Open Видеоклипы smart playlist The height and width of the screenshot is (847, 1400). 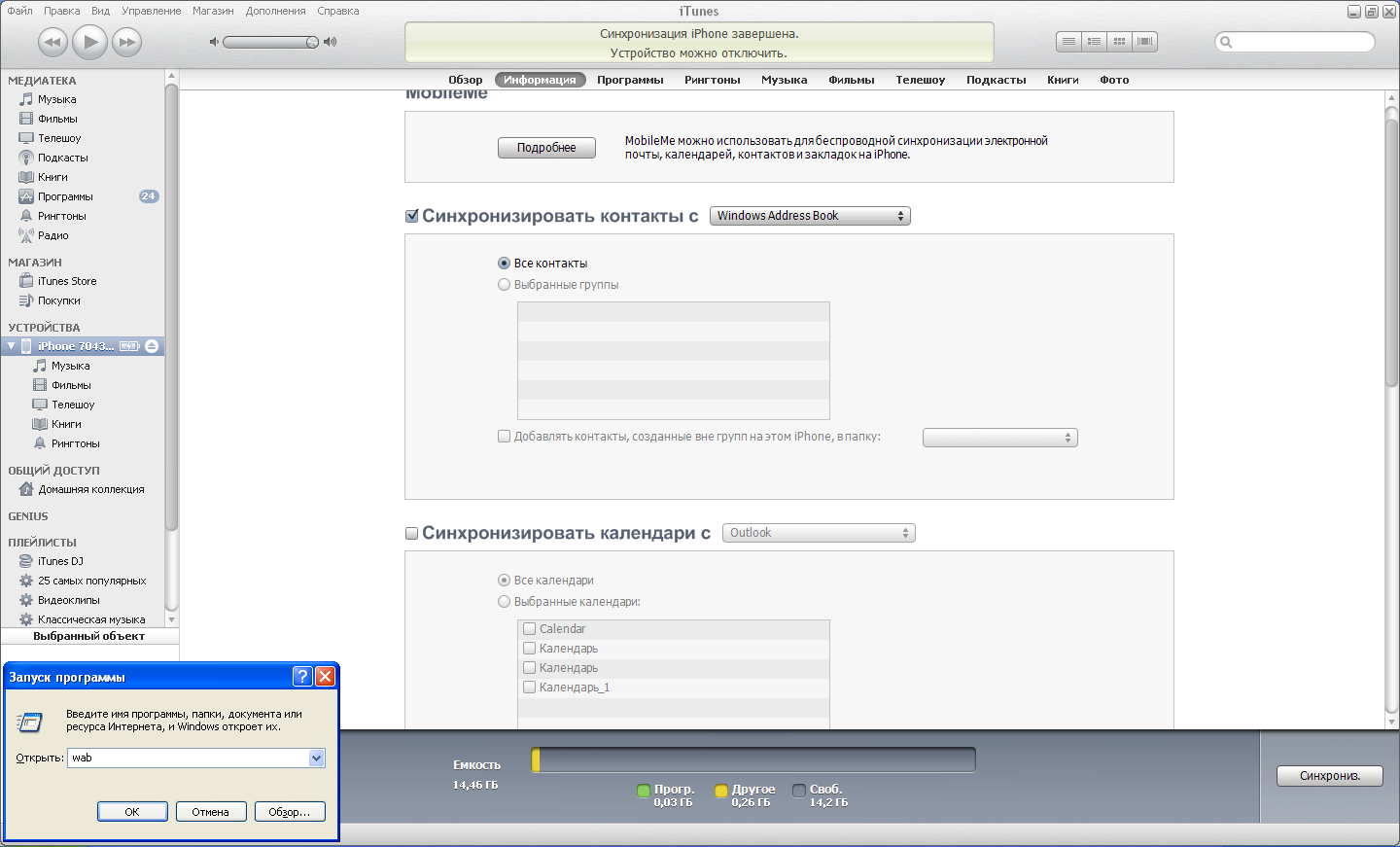tap(68, 600)
